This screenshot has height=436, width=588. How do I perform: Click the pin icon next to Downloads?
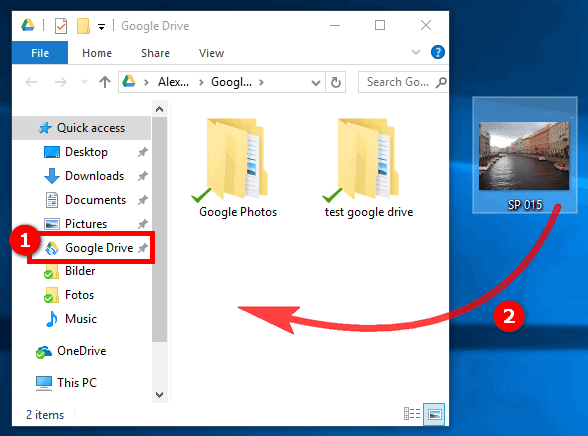tap(142, 176)
